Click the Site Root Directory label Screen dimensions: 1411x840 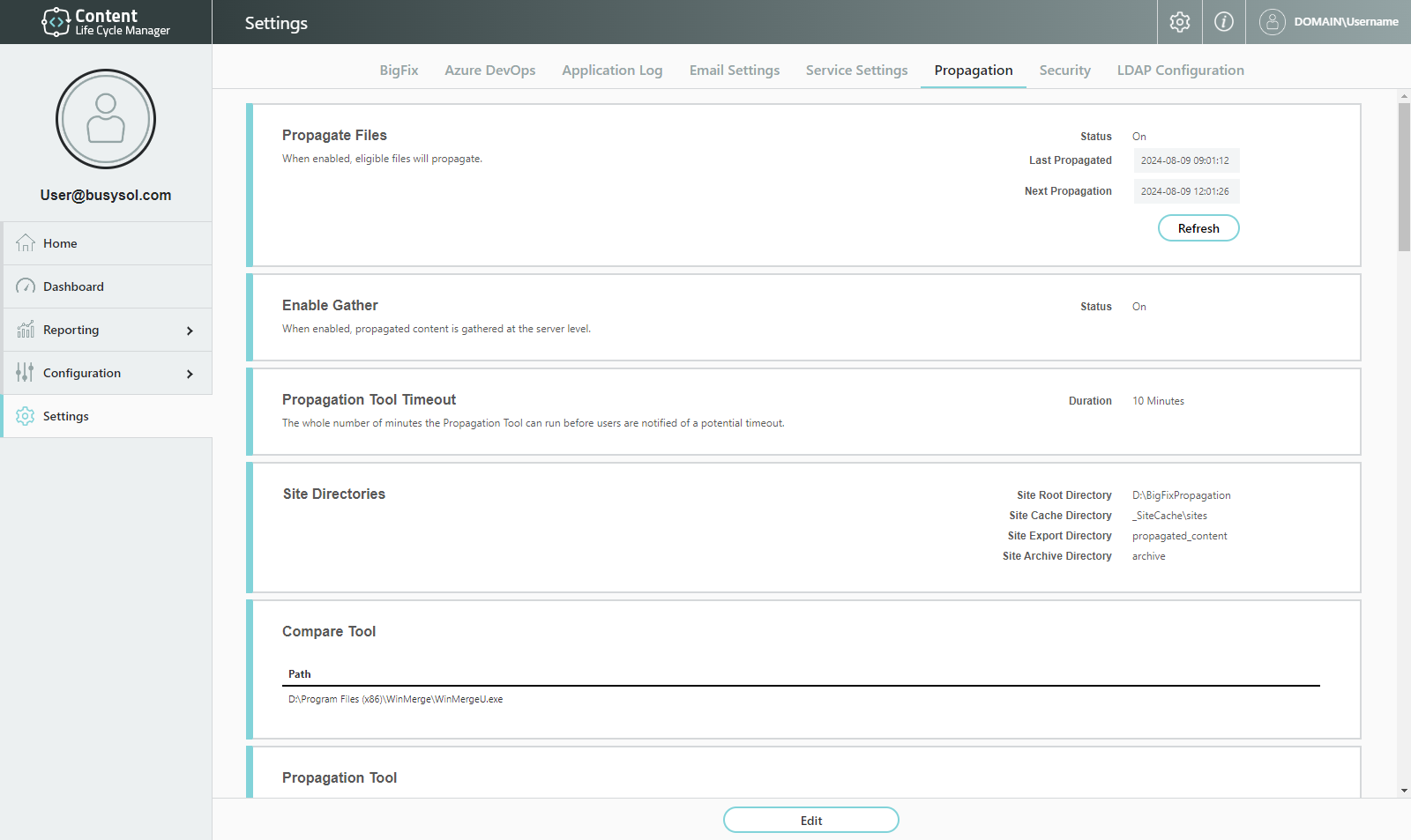click(x=1064, y=495)
